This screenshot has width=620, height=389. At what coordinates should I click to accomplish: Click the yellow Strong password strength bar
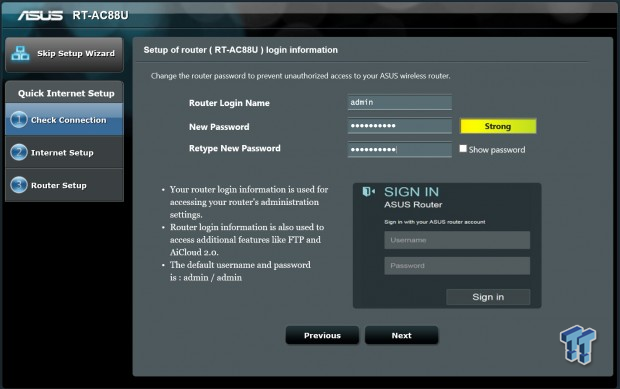click(x=498, y=126)
